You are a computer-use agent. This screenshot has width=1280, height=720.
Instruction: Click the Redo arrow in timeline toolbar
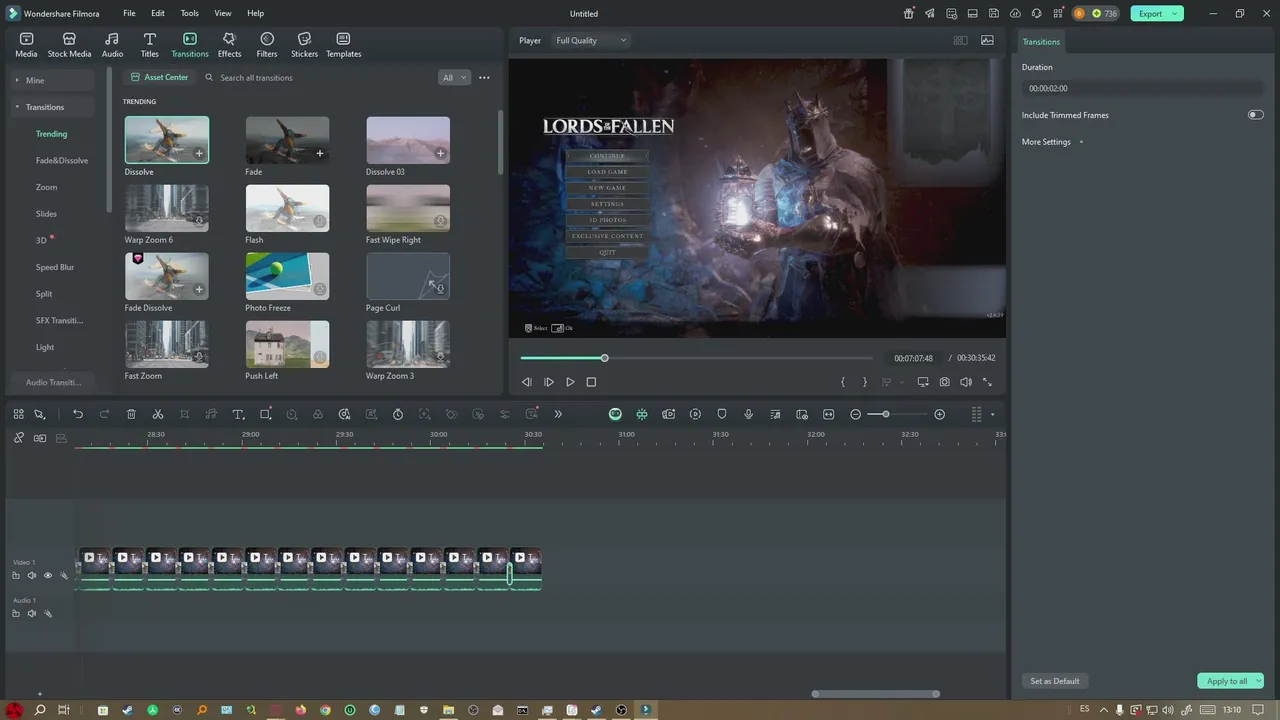104,414
